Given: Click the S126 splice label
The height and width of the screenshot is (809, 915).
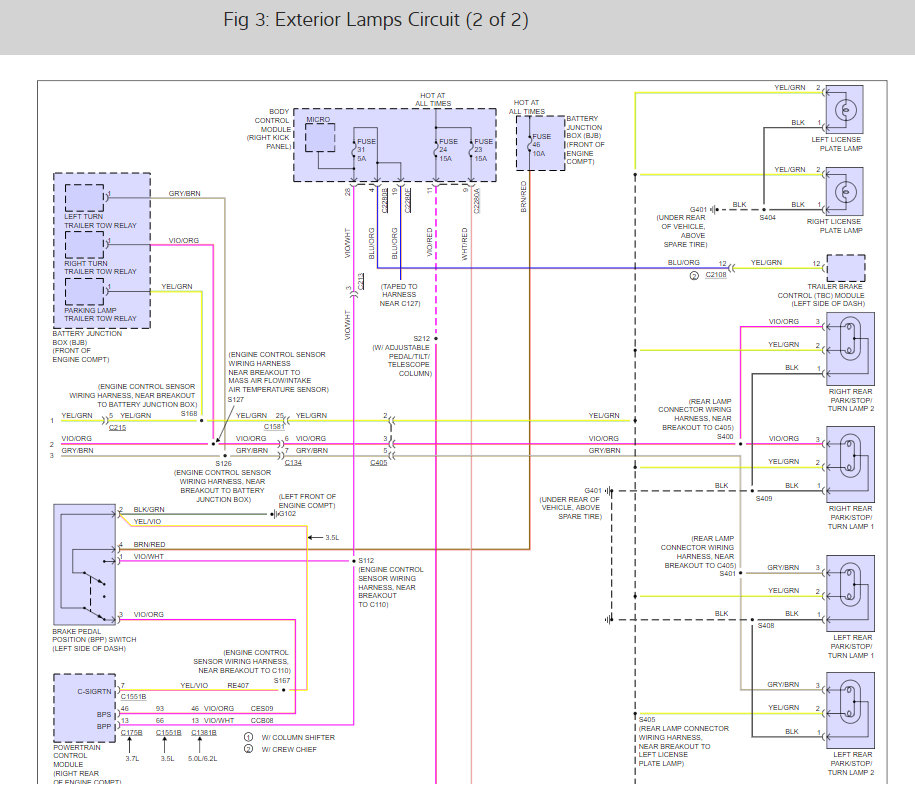Looking at the screenshot, I should click(x=223, y=463).
